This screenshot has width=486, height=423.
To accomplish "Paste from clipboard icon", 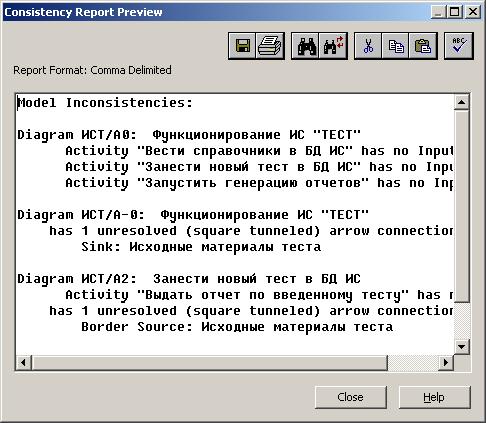I will pyautogui.click(x=423, y=46).
